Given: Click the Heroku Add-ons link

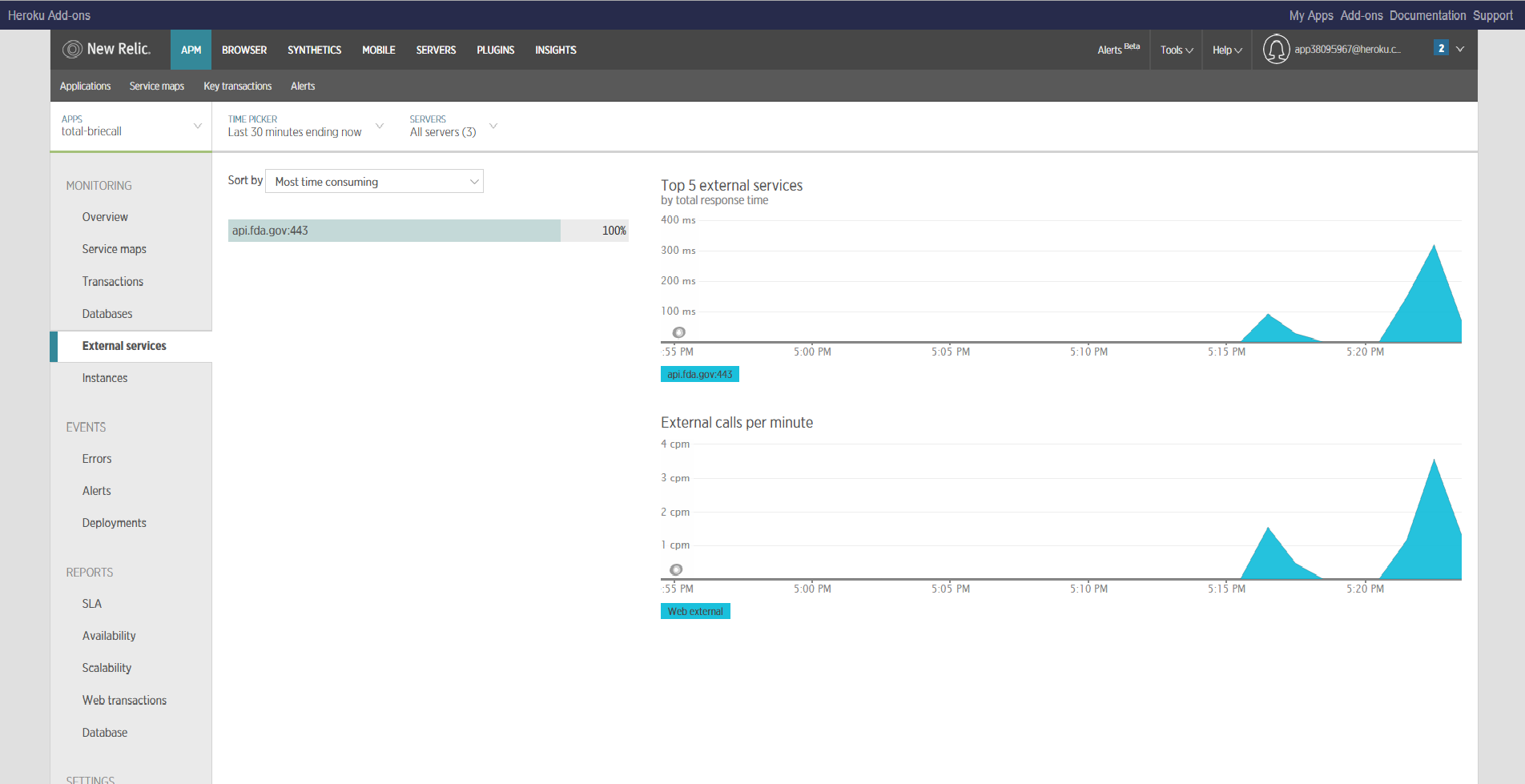Looking at the screenshot, I should (x=49, y=15).
